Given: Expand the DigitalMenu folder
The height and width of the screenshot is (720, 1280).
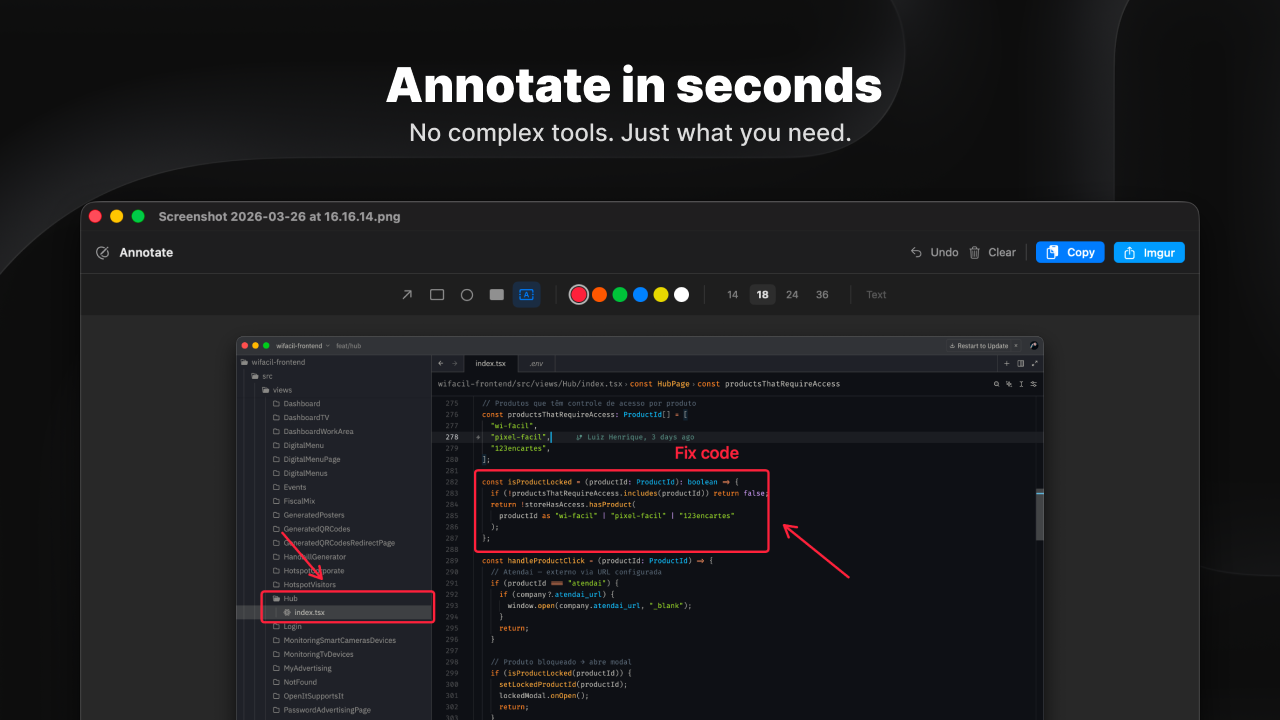Looking at the screenshot, I should click(x=298, y=445).
